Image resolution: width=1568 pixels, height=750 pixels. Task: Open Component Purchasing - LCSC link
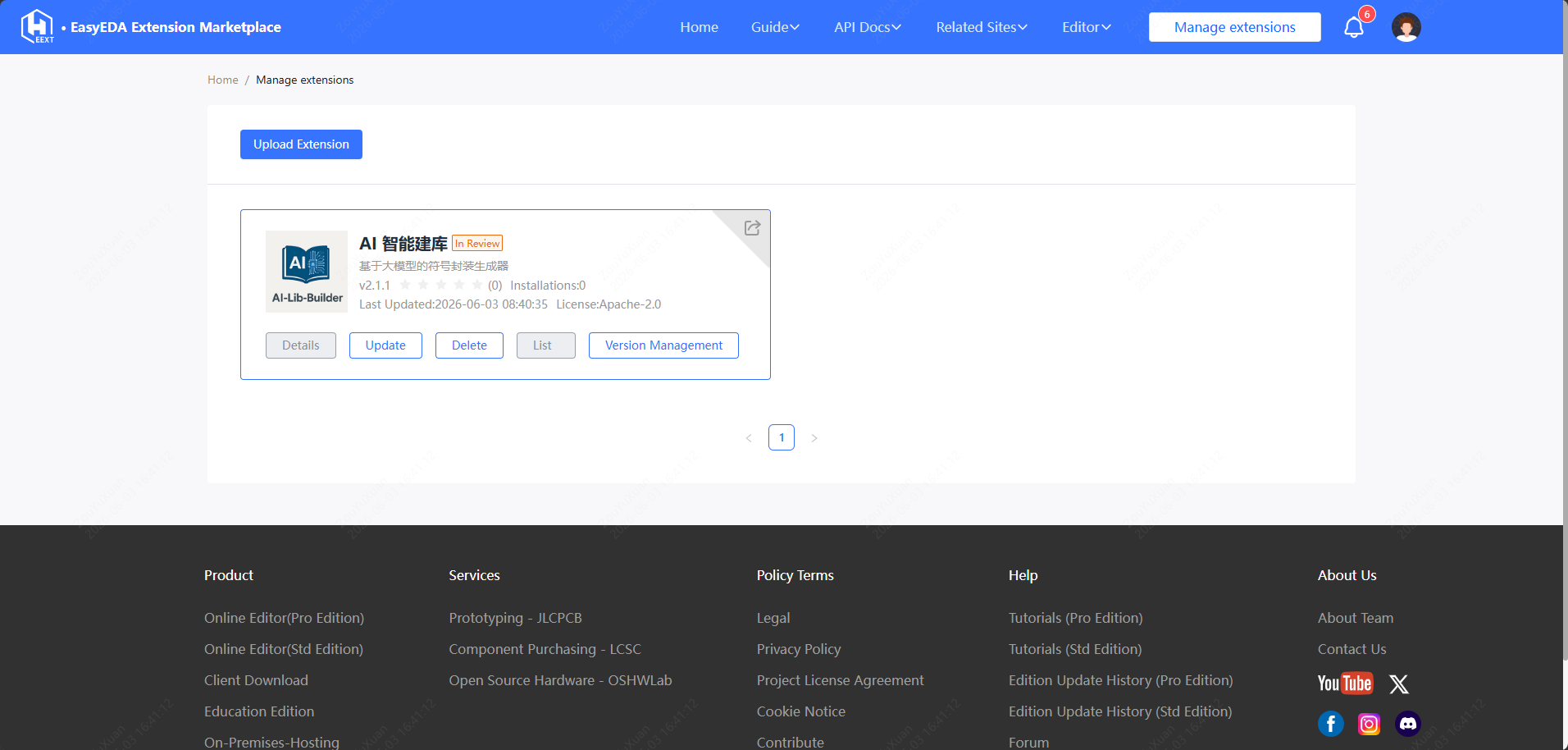pos(545,649)
